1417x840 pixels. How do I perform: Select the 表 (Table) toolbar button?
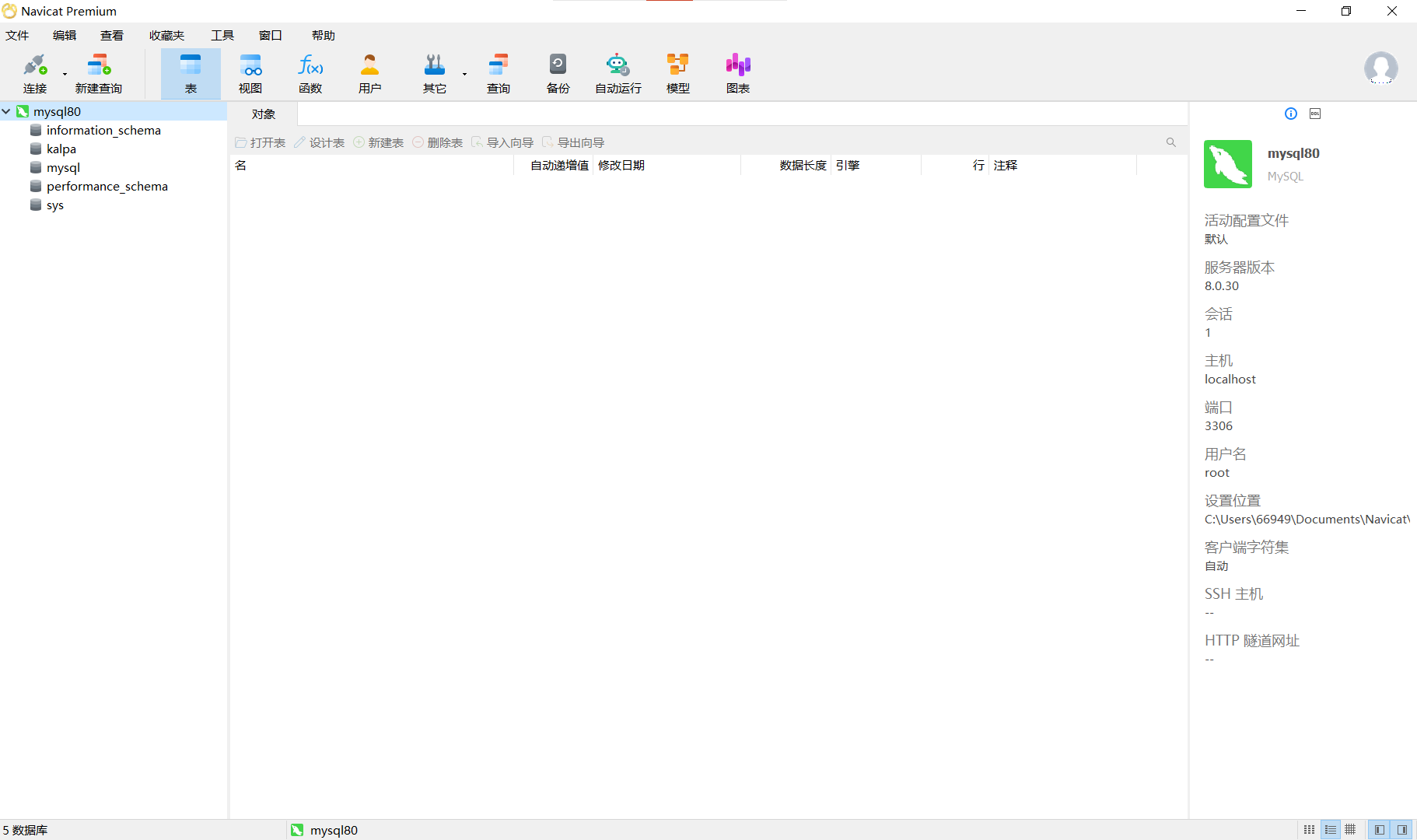click(191, 74)
